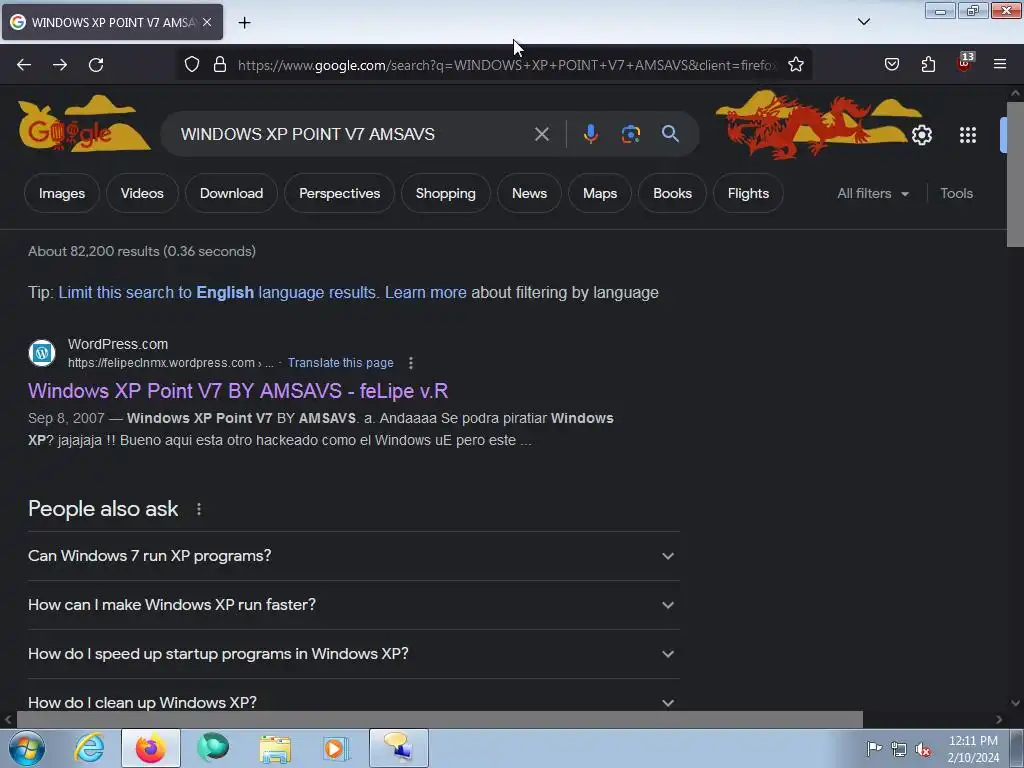1024x768 pixels.
Task: Focus the URL address bar
Action: [506, 65]
